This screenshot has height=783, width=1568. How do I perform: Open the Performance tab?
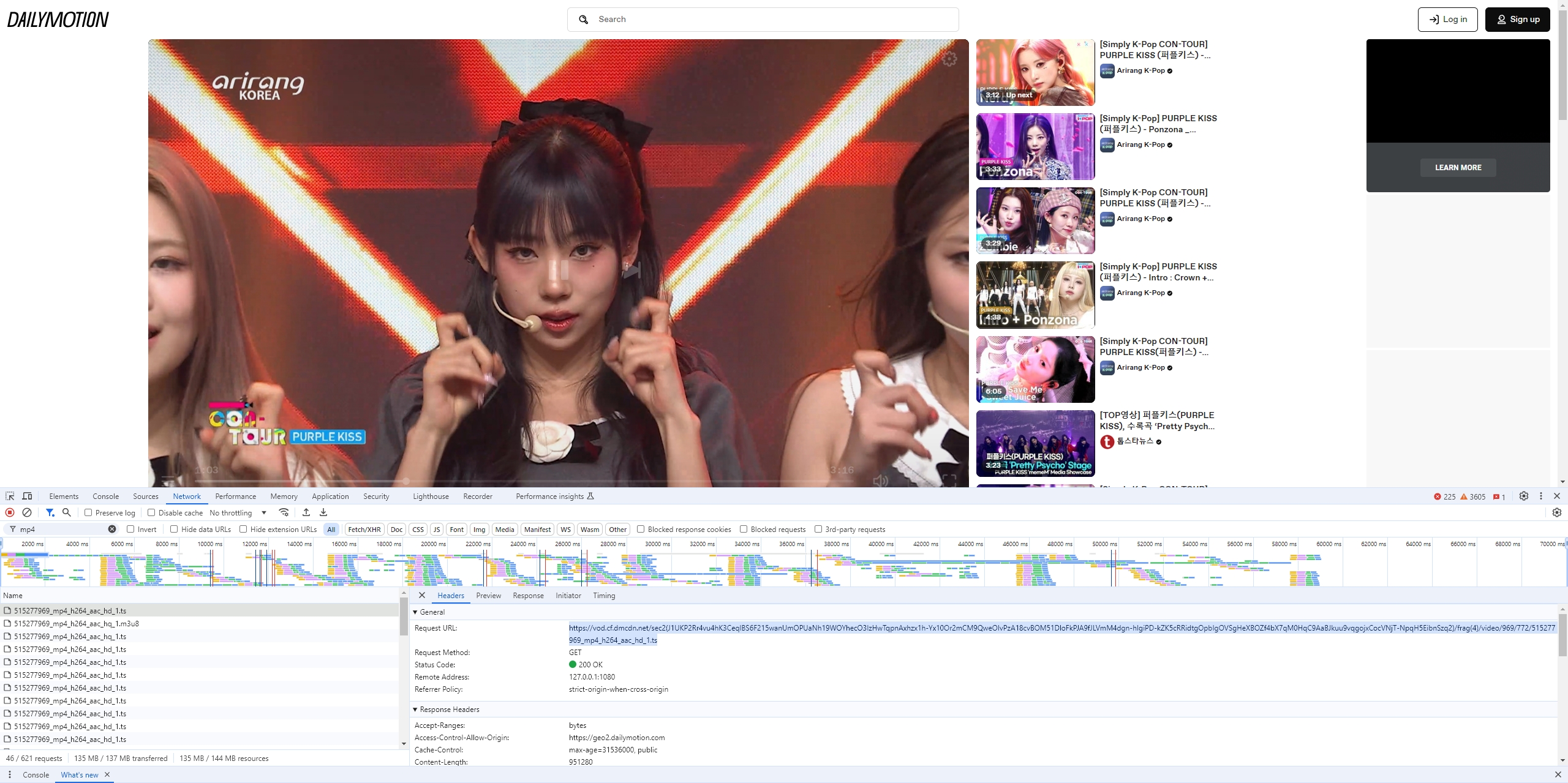click(235, 496)
